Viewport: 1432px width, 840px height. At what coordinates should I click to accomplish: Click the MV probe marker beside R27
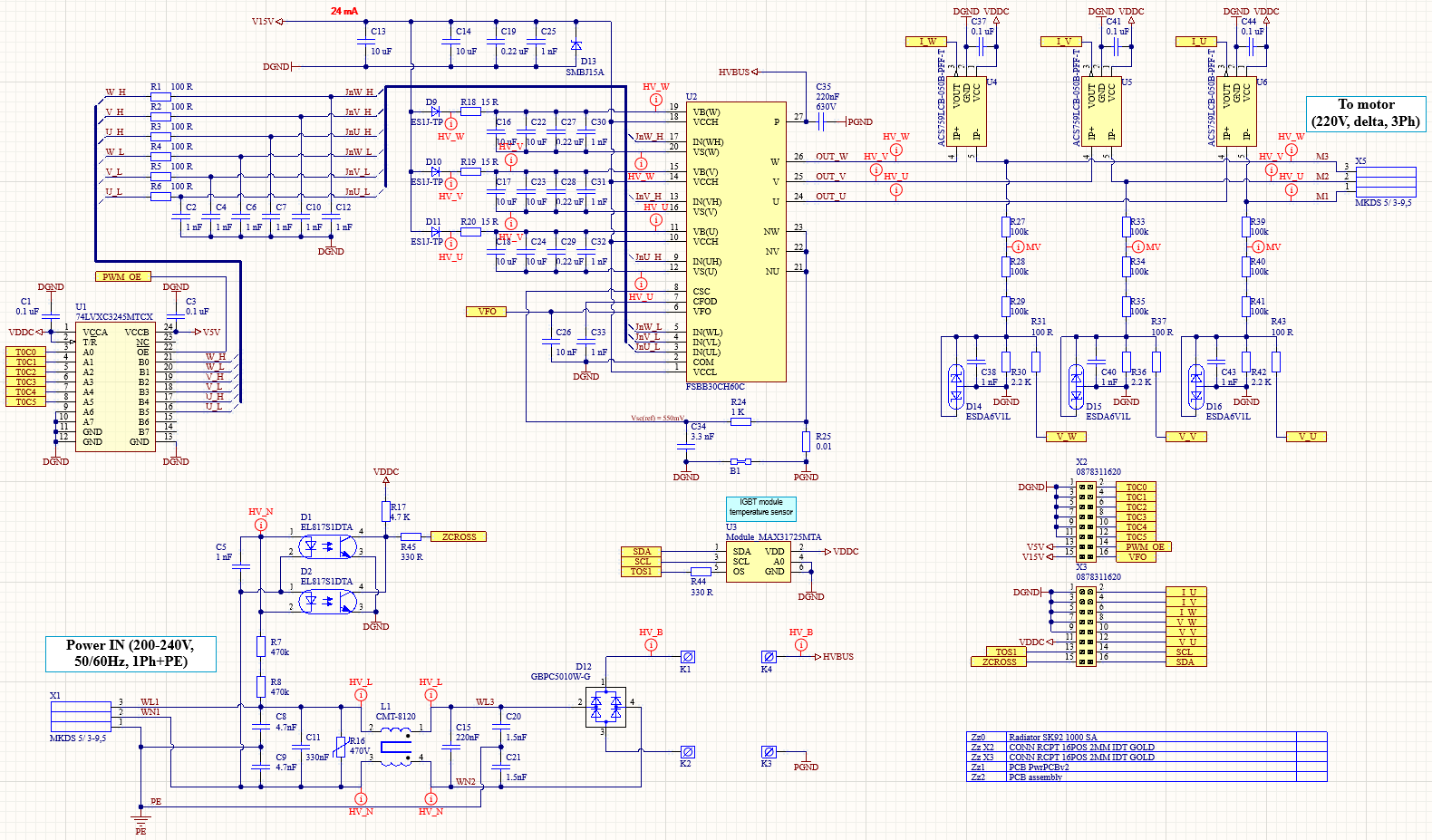pos(1019,246)
